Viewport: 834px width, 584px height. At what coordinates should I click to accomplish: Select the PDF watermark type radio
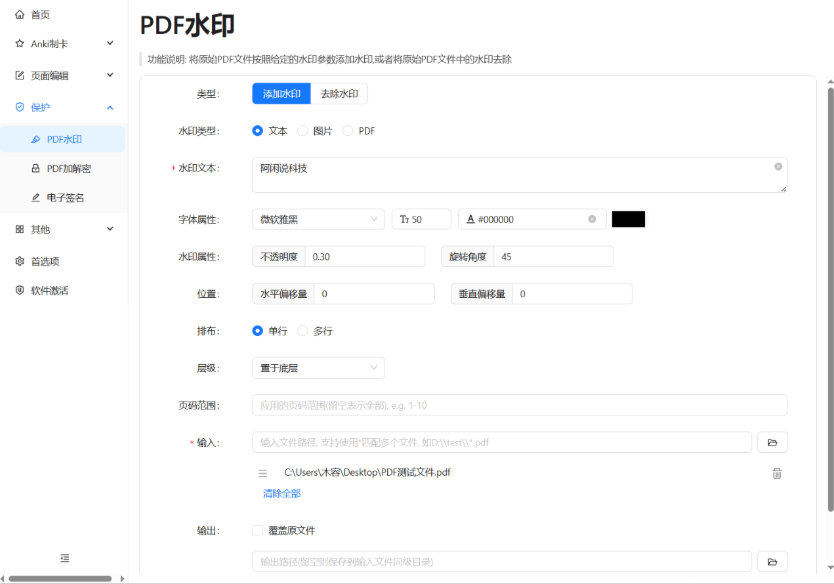click(x=348, y=131)
